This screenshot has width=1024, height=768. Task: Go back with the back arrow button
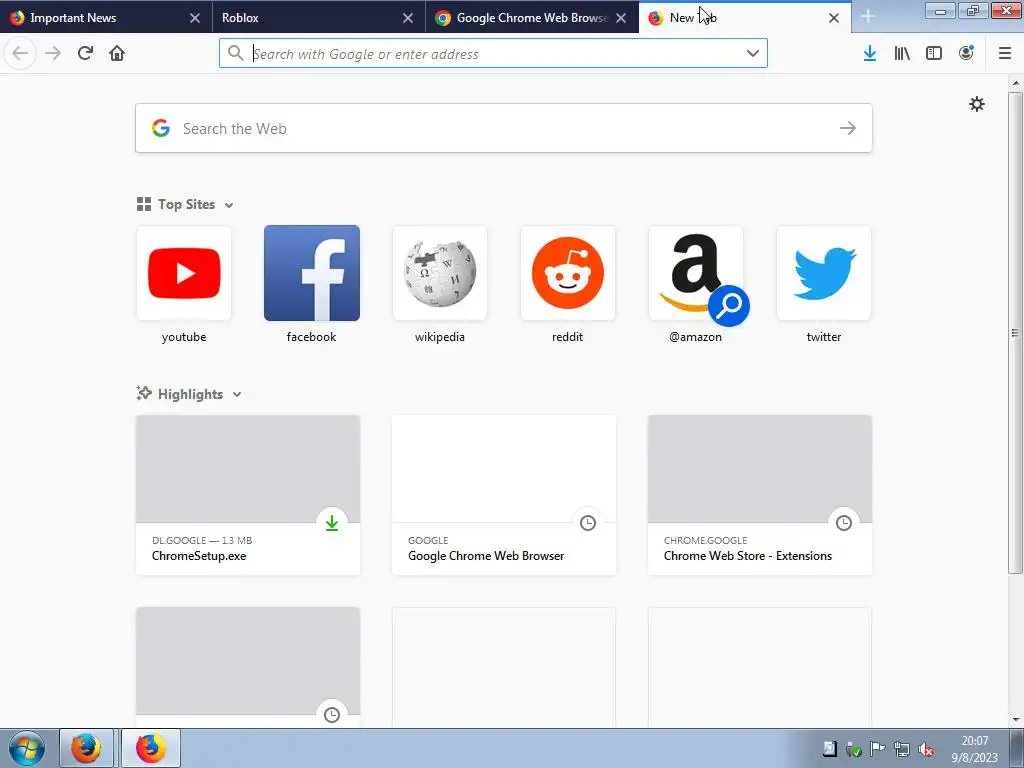[20, 53]
